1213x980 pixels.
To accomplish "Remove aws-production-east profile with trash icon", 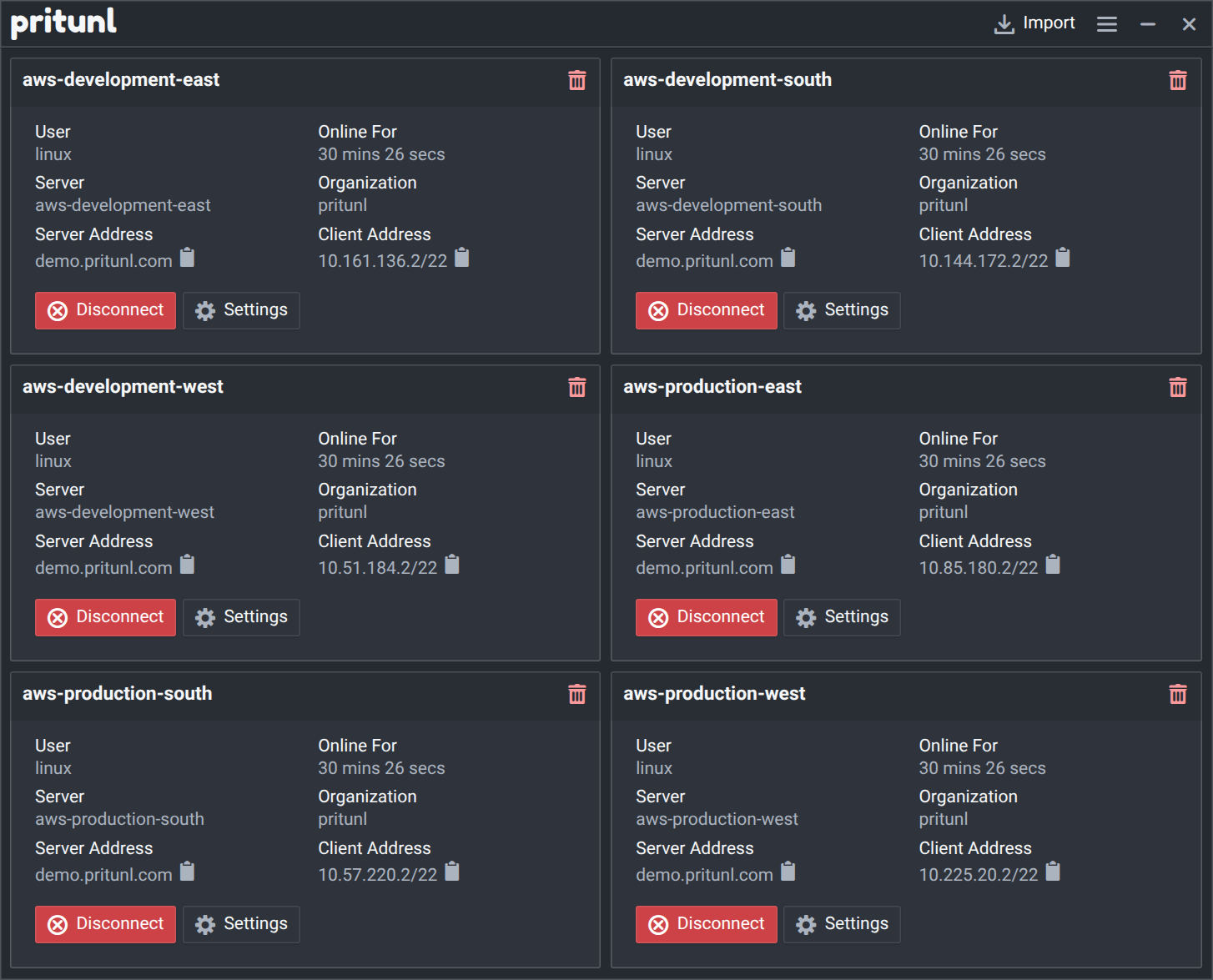I will (x=1177, y=387).
